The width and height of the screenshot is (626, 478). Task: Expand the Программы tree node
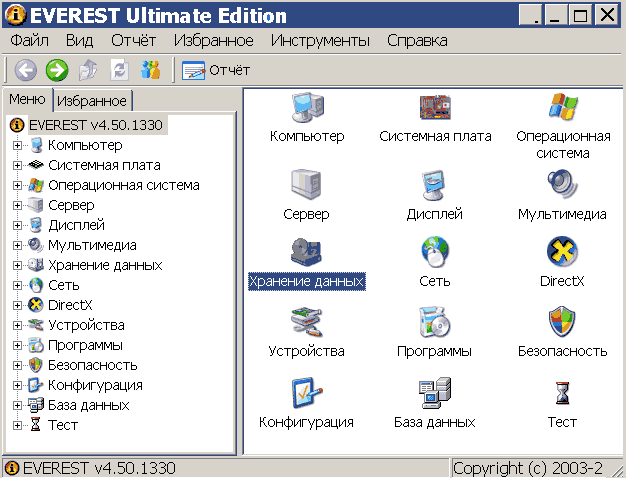coord(17,345)
